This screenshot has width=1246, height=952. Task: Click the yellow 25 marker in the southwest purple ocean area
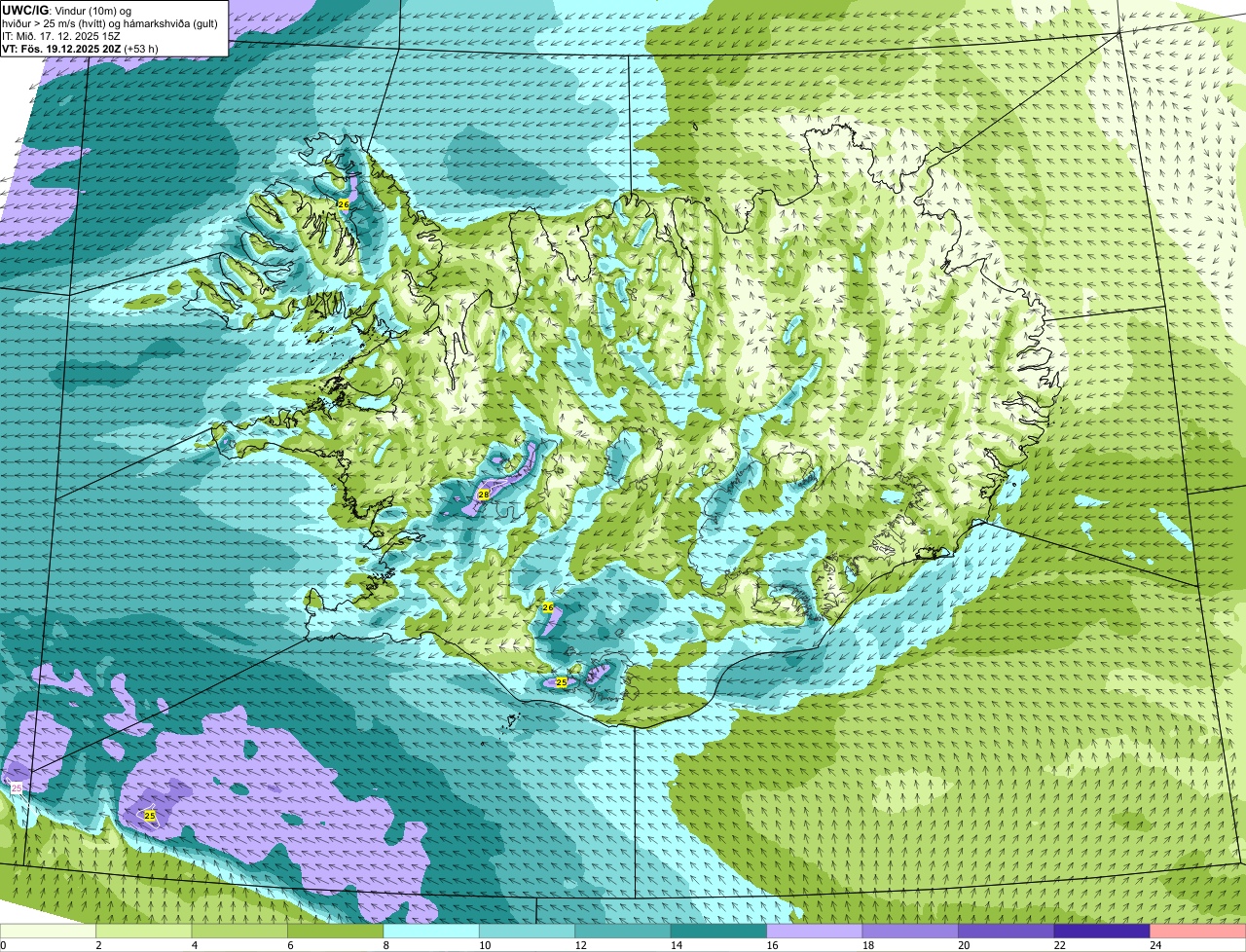click(150, 816)
